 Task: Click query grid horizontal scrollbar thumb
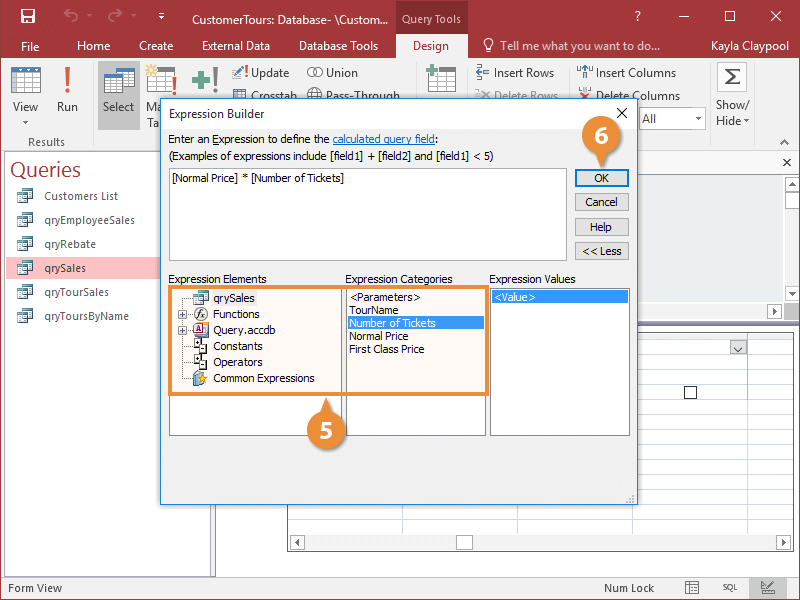click(x=464, y=542)
